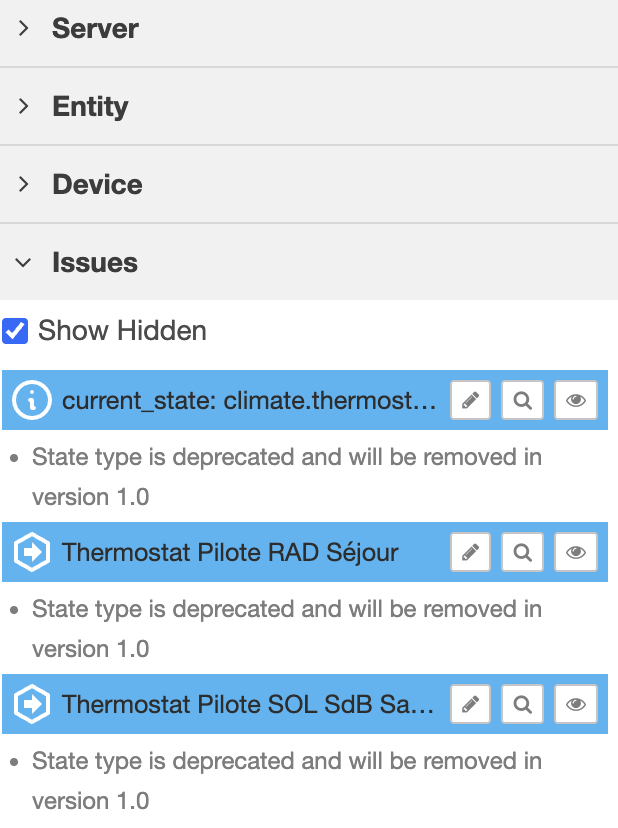Click info icon beside current_state climate.thermostat
The height and width of the screenshot is (828, 618).
pos(32,401)
